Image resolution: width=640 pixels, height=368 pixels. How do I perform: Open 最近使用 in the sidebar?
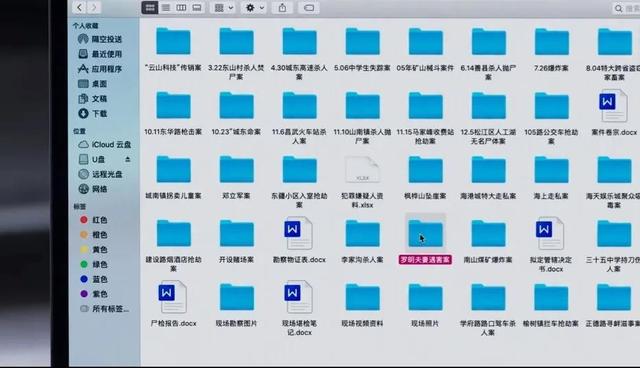(101, 54)
